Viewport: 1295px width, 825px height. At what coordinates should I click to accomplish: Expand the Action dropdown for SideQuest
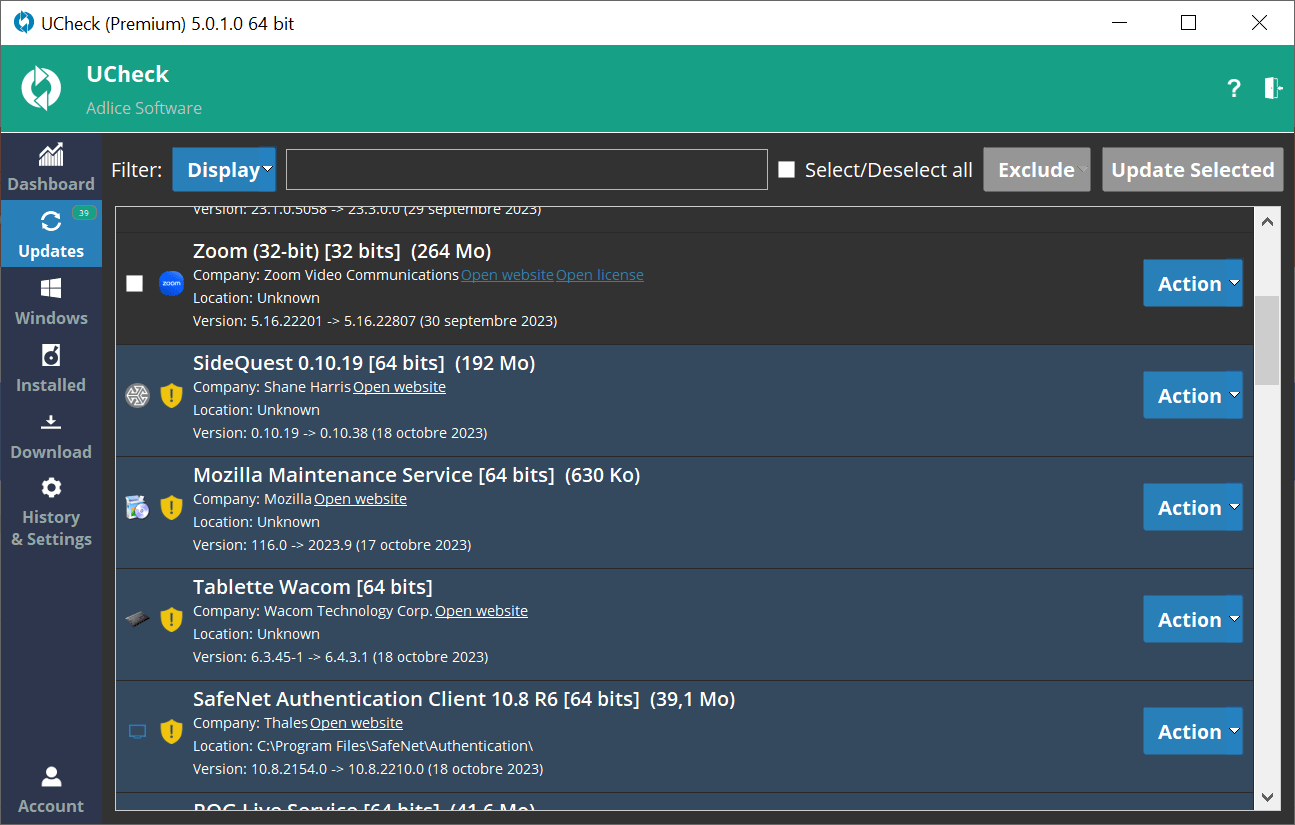pos(1192,395)
